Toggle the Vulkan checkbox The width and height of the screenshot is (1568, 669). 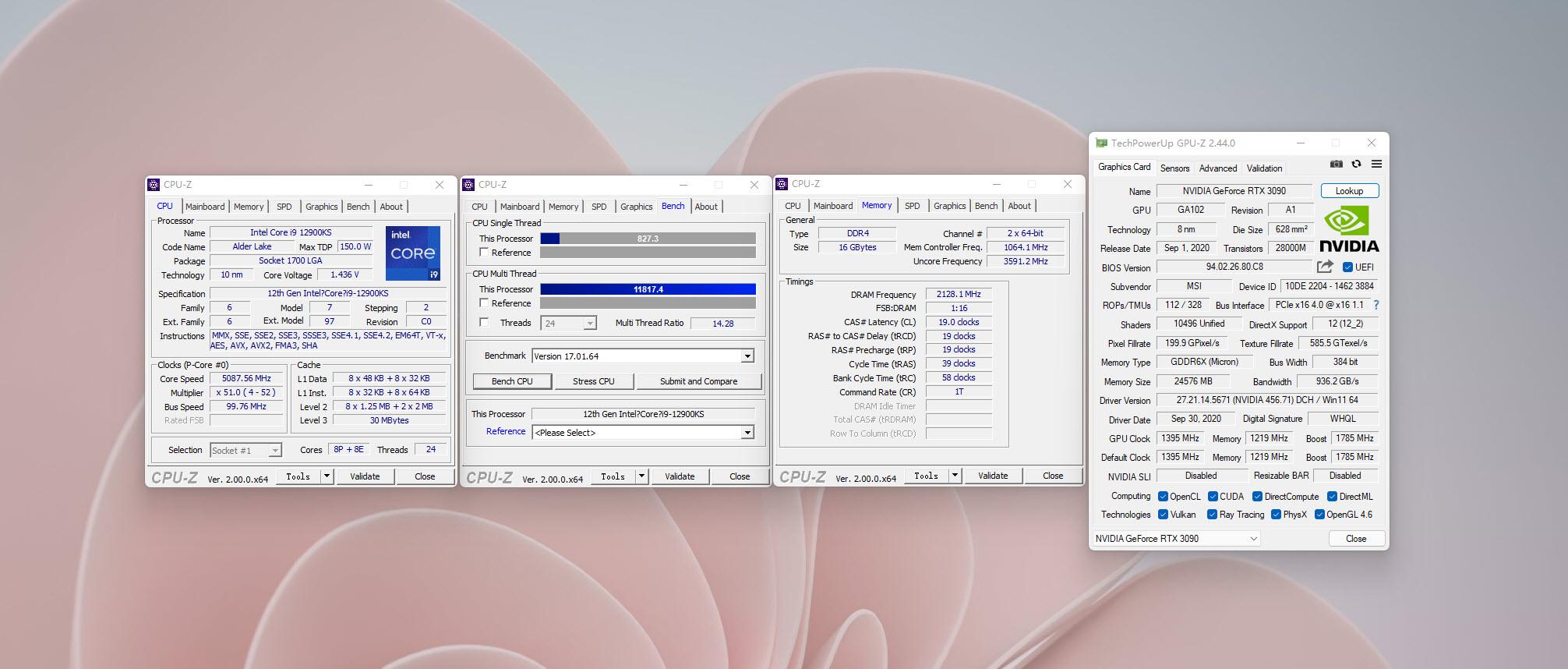click(1163, 514)
